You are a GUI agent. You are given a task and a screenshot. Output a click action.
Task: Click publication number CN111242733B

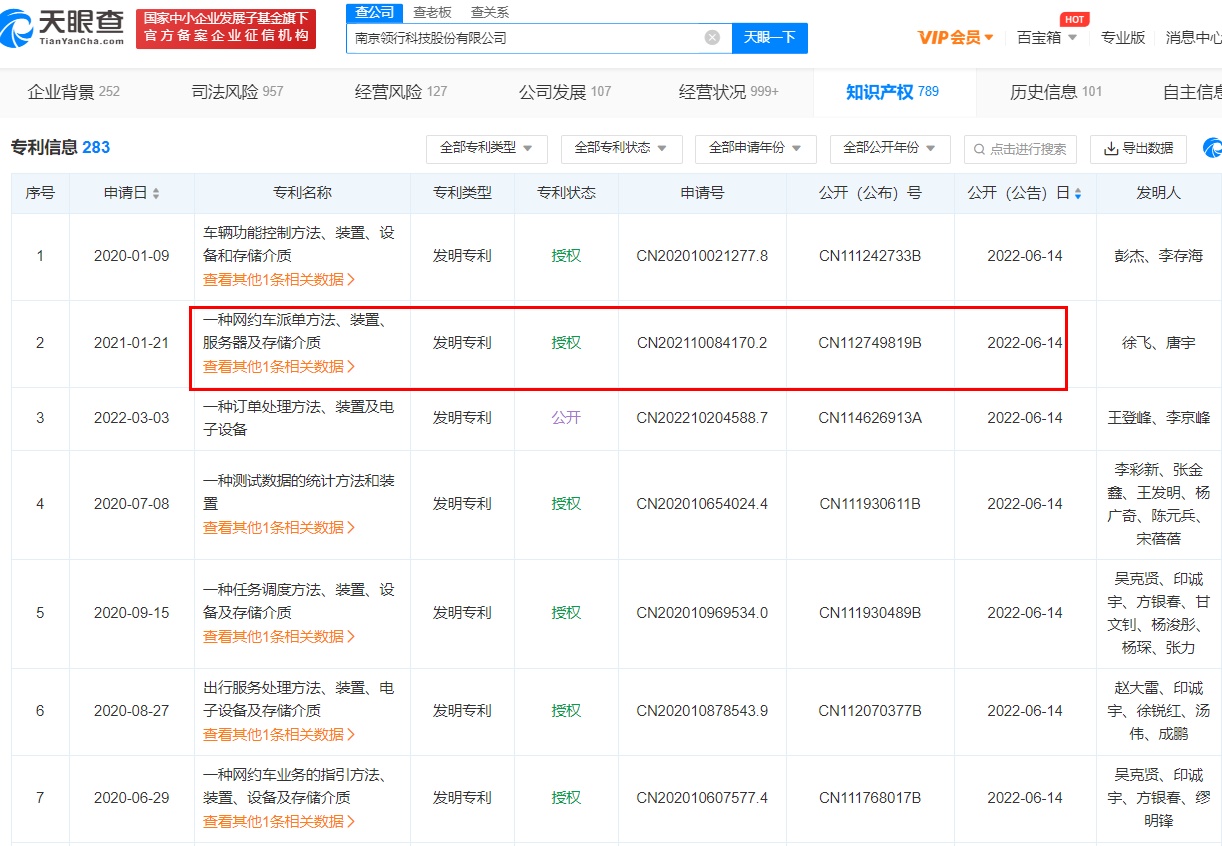coord(870,256)
